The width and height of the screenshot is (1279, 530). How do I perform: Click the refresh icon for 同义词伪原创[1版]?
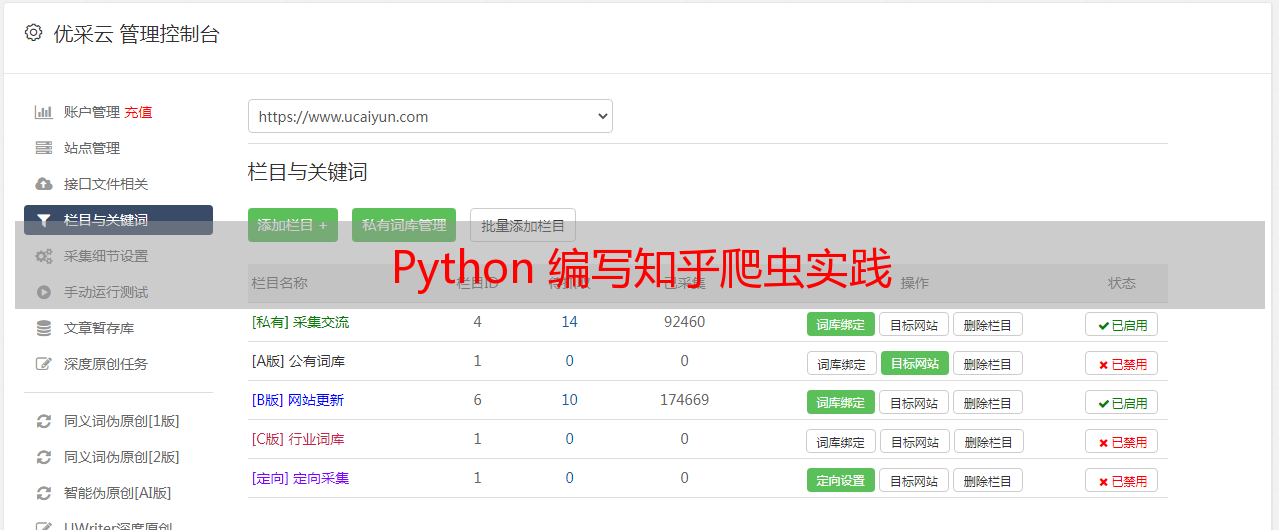tap(44, 421)
